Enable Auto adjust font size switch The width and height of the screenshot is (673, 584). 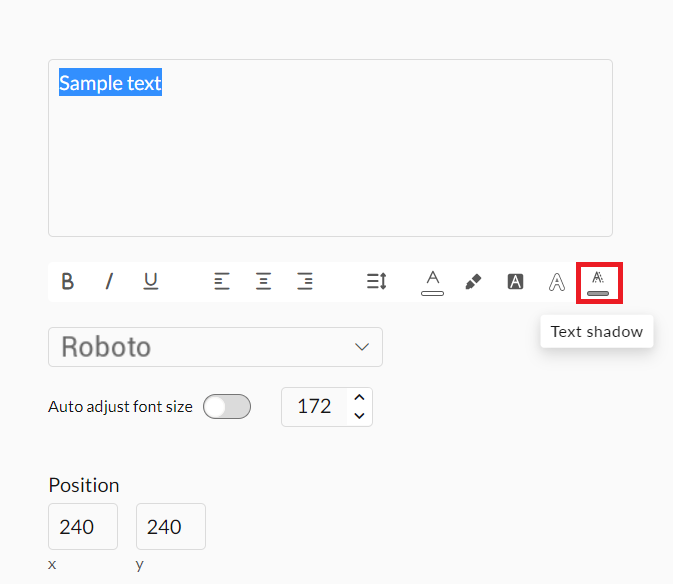[227, 407]
